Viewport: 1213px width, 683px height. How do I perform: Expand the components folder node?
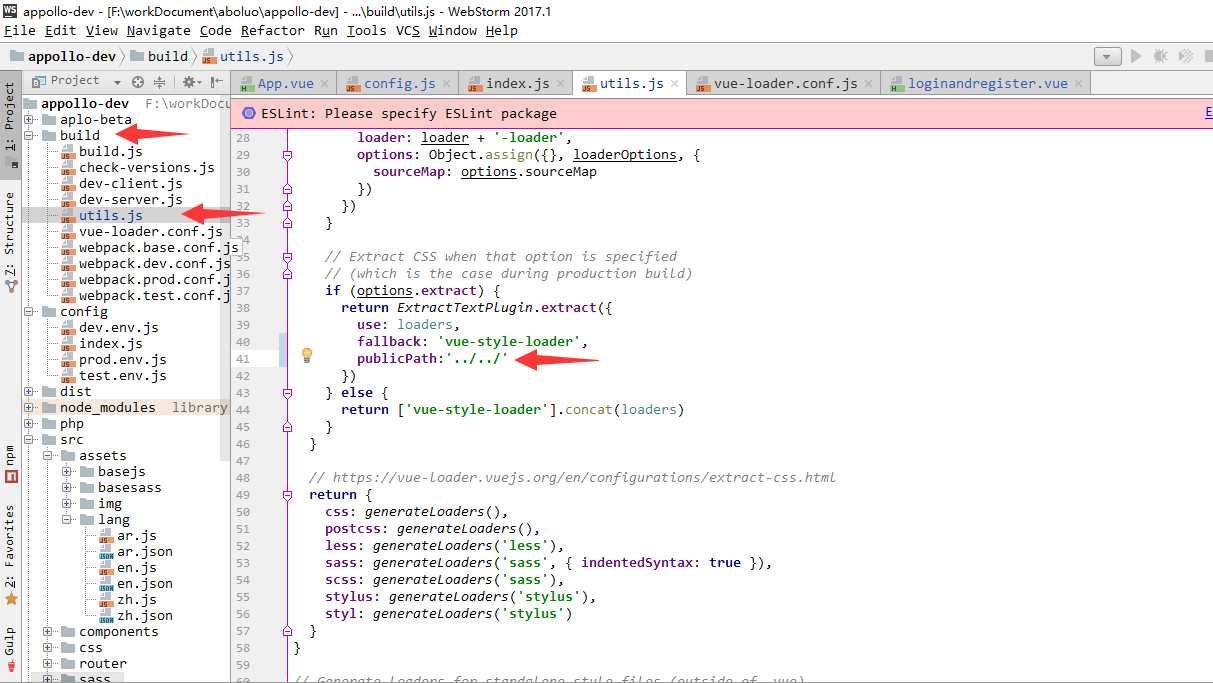click(48, 632)
